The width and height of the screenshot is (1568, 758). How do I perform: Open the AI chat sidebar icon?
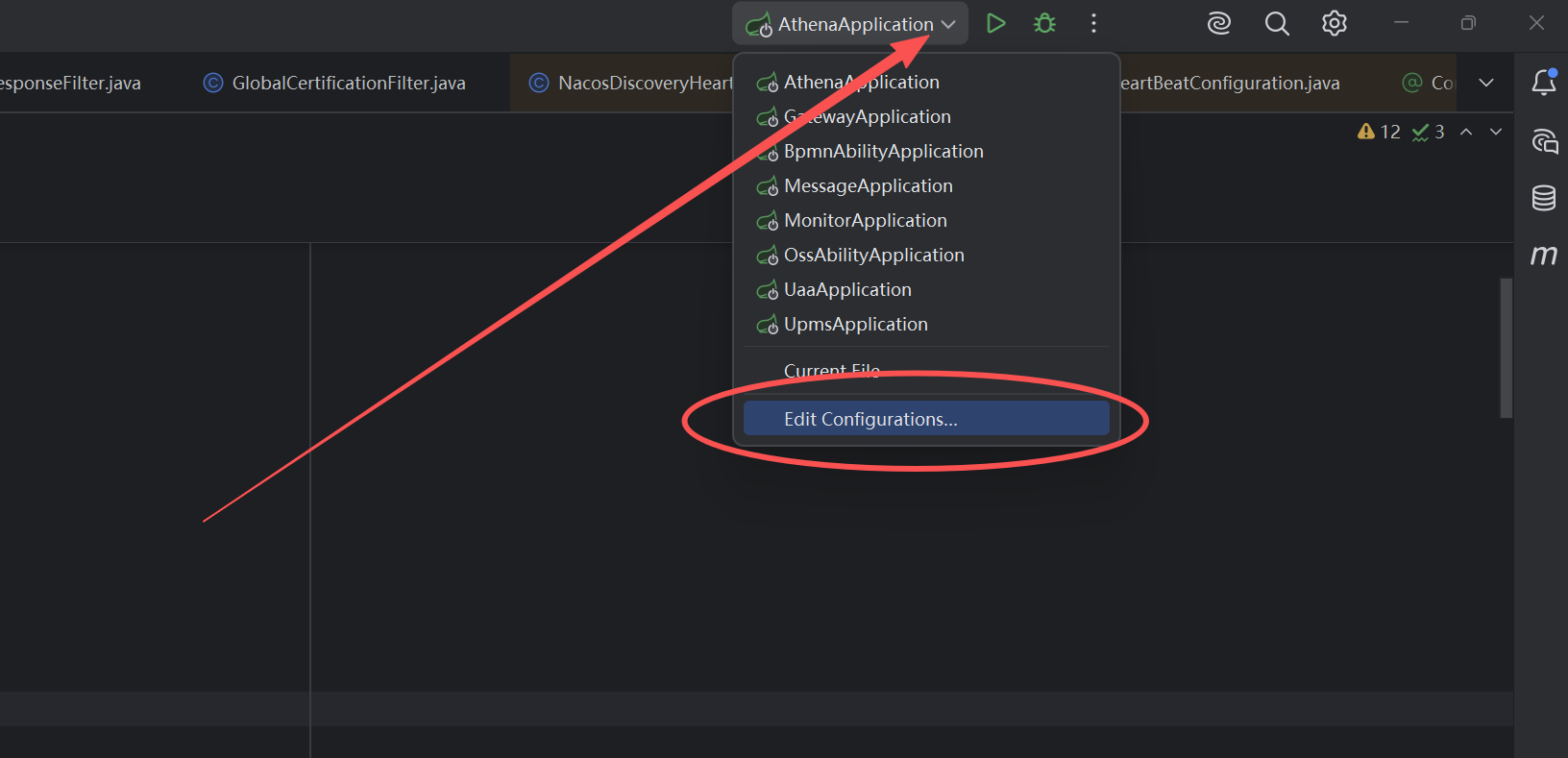1543,141
